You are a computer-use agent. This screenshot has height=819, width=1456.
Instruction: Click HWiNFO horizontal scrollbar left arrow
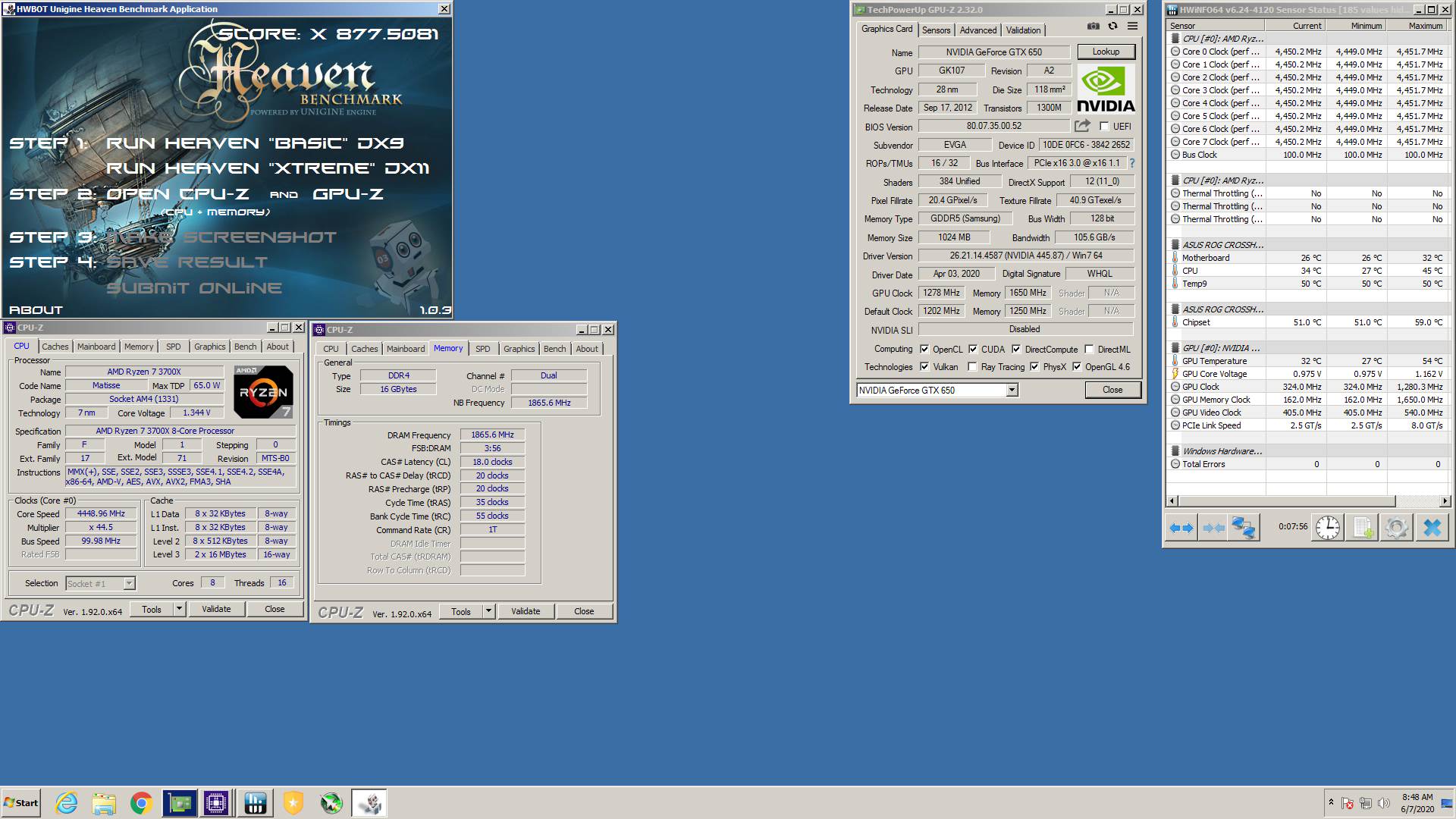pyautogui.click(x=1172, y=501)
